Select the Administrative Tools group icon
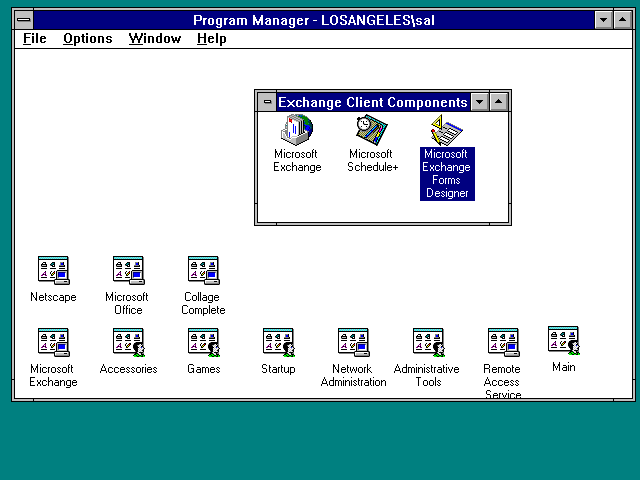This screenshot has height=480, width=640. click(x=429, y=342)
